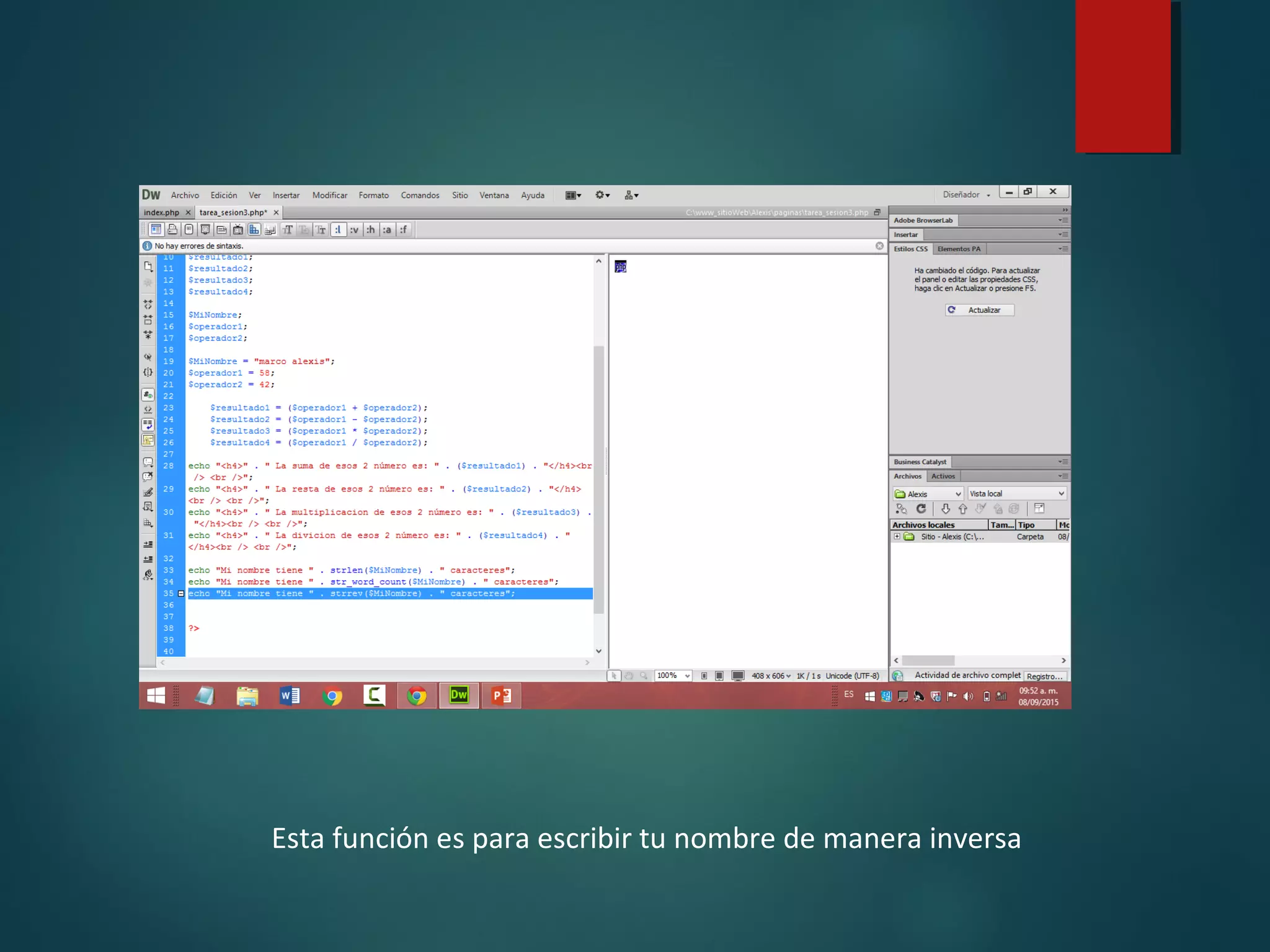Open the 100% zoom dropdown

coord(673,676)
